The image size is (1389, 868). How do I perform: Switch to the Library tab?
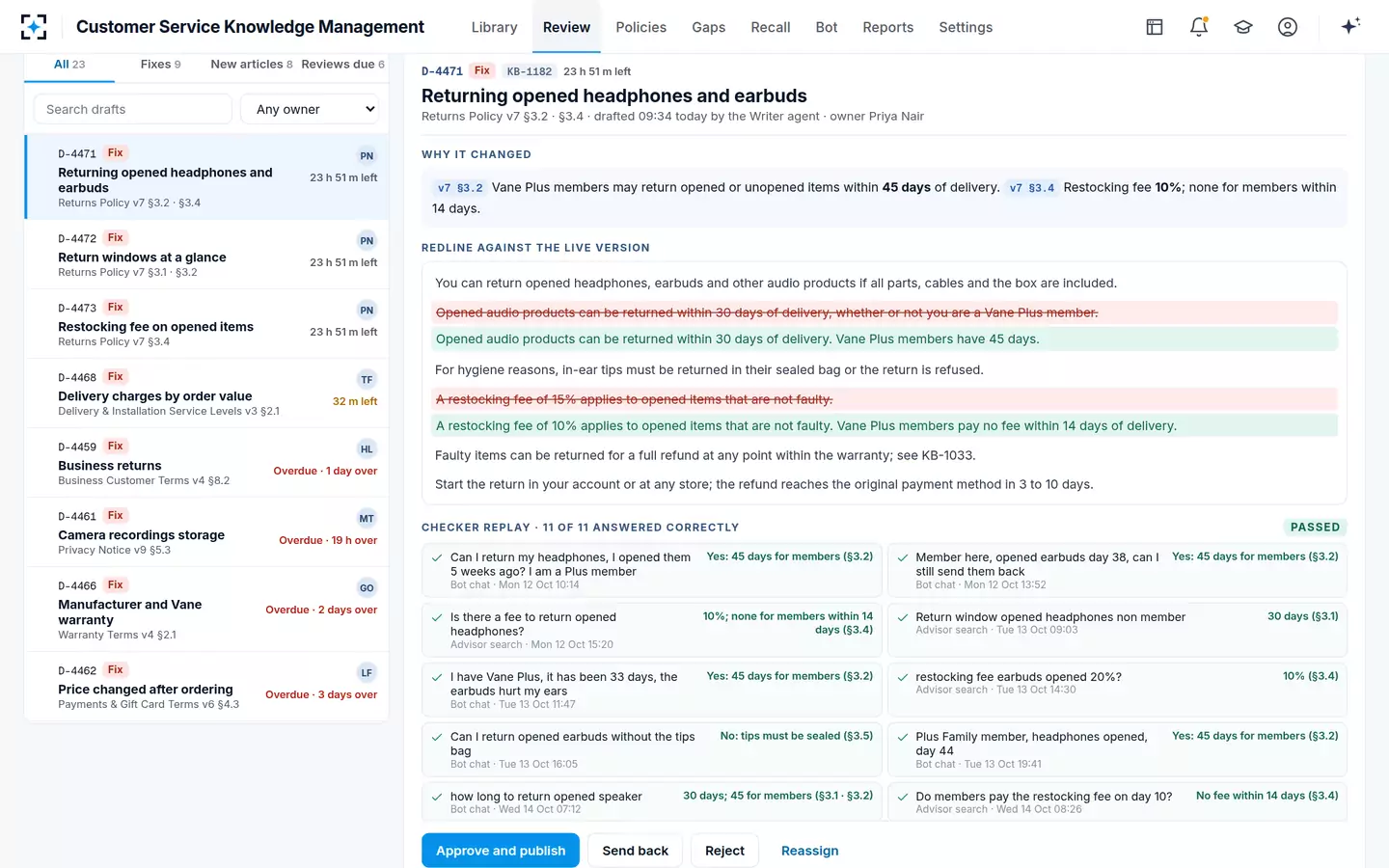click(494, 27)
